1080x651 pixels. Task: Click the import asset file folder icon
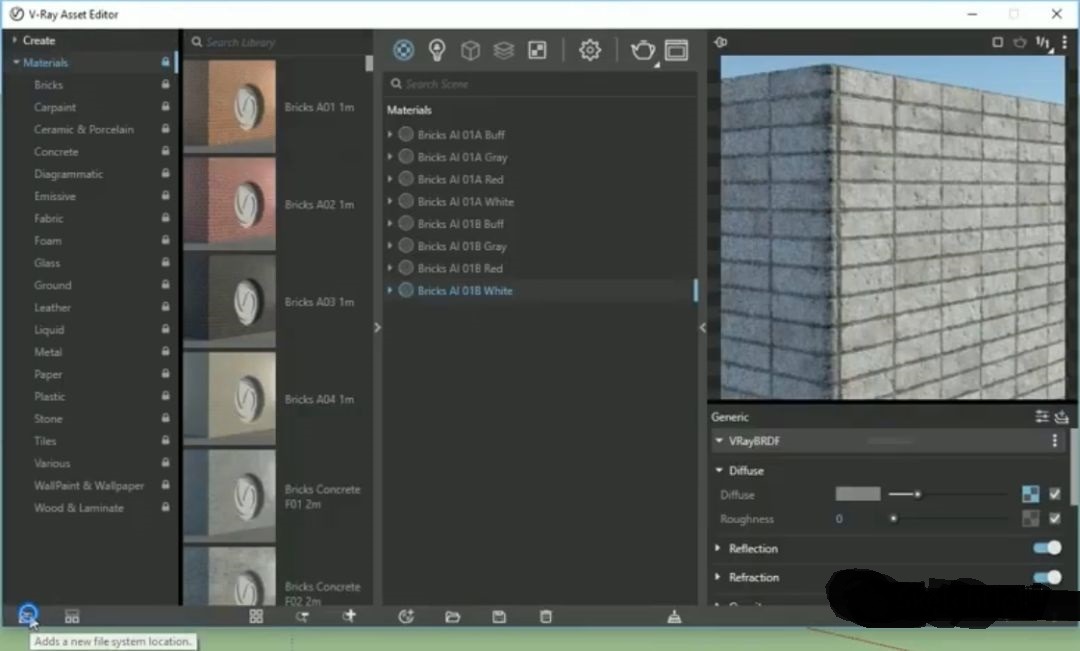tap(453, 617)
